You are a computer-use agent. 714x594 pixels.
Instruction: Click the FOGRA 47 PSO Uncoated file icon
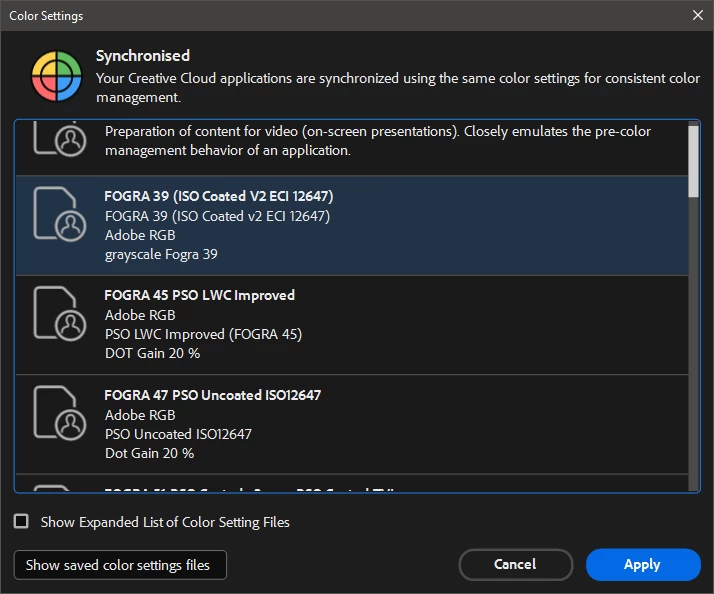60,413
